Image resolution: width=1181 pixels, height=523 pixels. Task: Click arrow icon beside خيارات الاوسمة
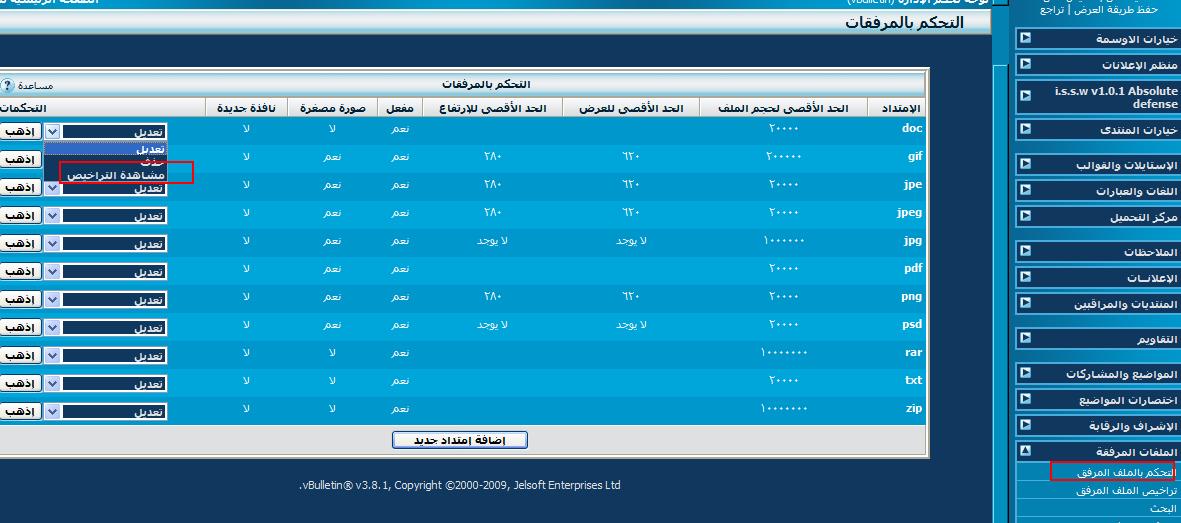pyautogui.click(x=1025, y=39)
